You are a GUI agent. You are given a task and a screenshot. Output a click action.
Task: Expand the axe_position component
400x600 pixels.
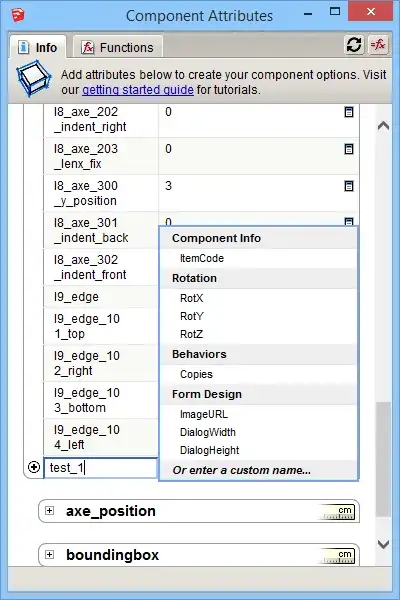click(x=49, y=511)
